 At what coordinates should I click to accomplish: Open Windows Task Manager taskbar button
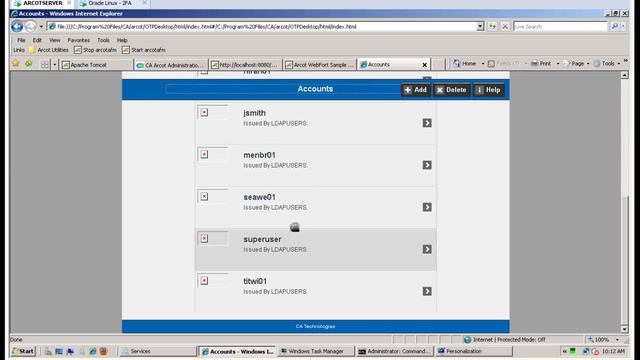click(317, 351)
